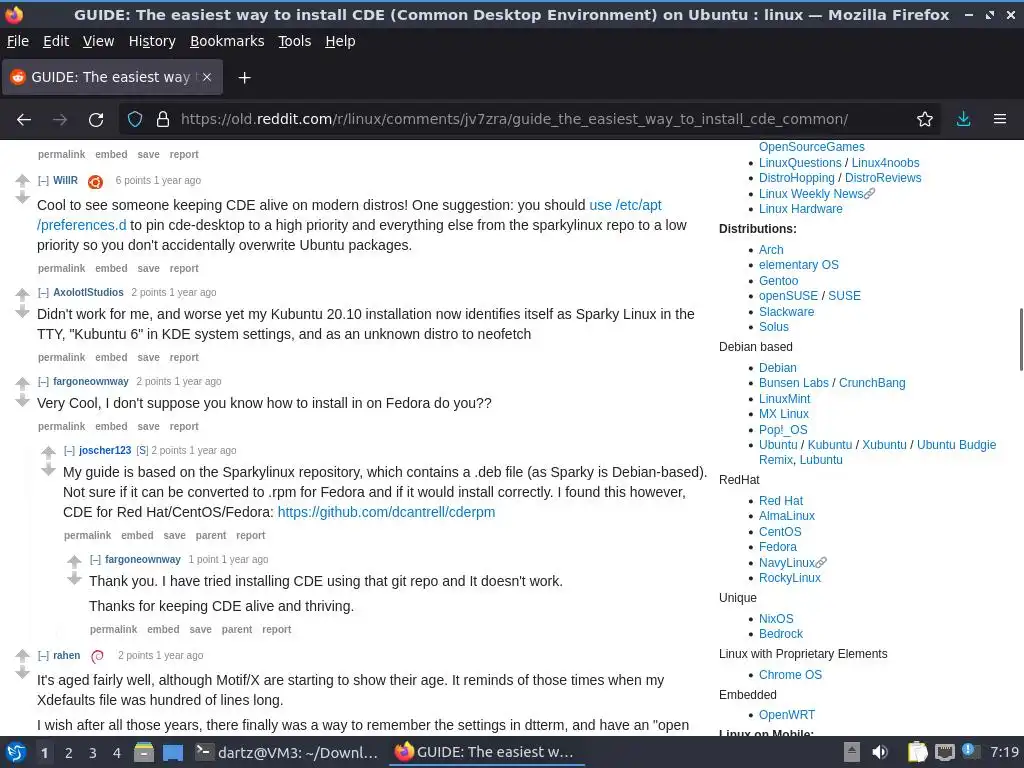Switch to virtual desktop 2

[69, 753]
